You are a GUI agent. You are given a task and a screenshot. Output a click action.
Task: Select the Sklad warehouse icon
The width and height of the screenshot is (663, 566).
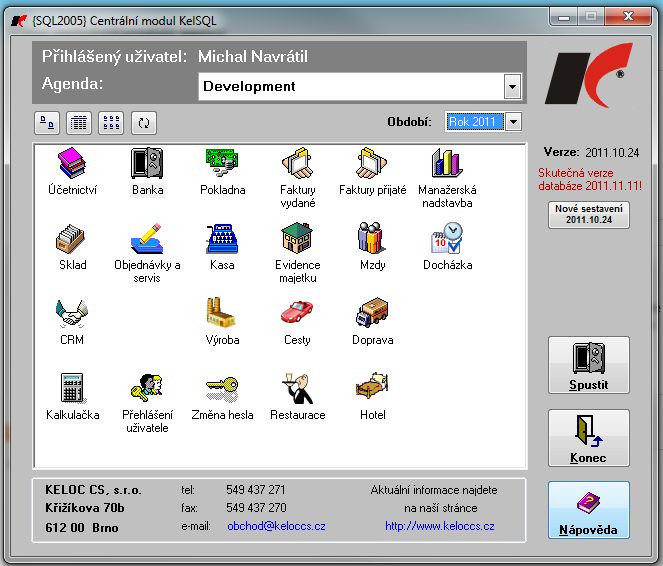[x=72, y=246]
